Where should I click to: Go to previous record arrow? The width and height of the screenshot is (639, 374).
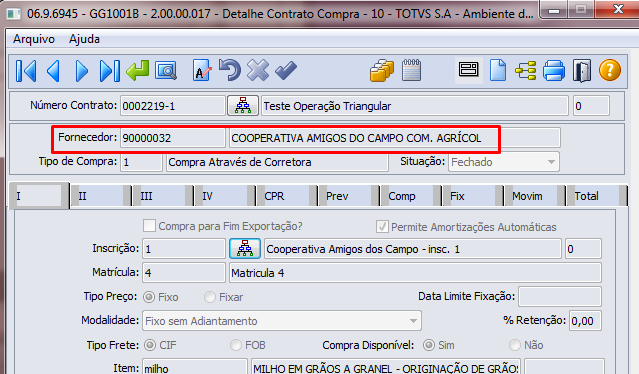tap(53, 71)
